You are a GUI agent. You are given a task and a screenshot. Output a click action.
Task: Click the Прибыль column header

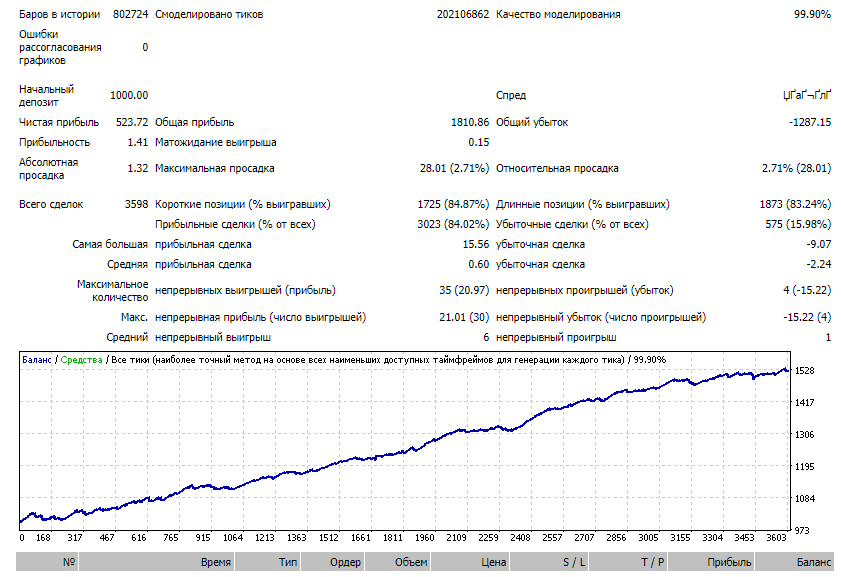click(x=711, y=562)
